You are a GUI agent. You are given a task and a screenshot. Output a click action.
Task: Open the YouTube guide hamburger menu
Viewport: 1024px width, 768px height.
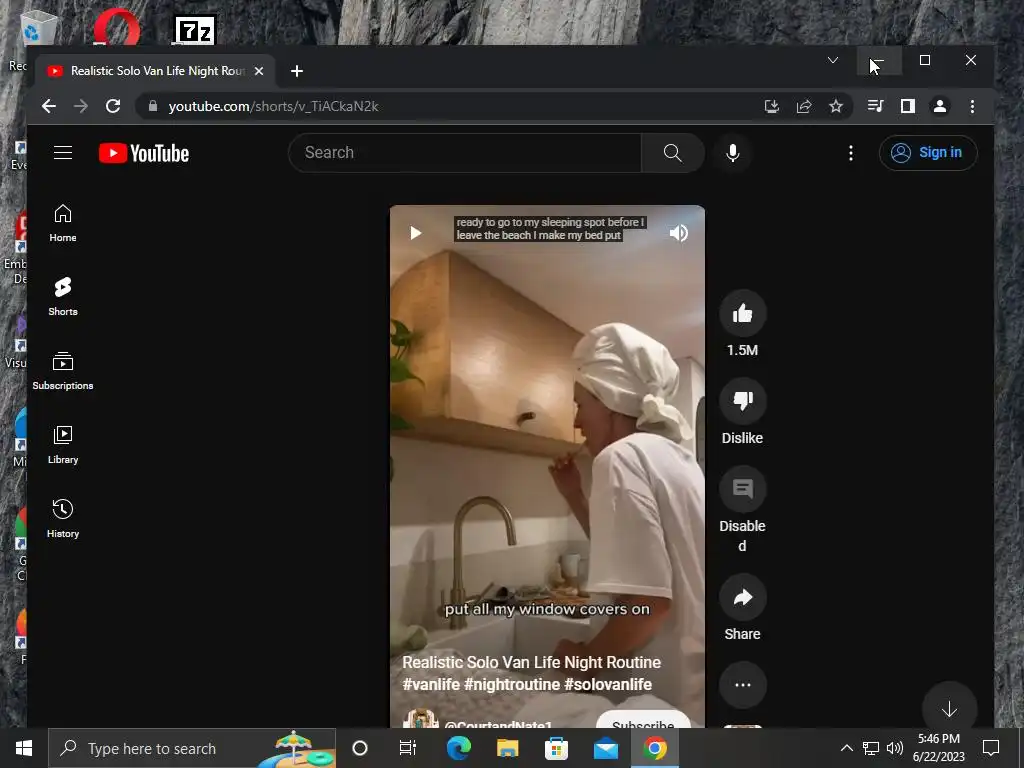[63, 153]
